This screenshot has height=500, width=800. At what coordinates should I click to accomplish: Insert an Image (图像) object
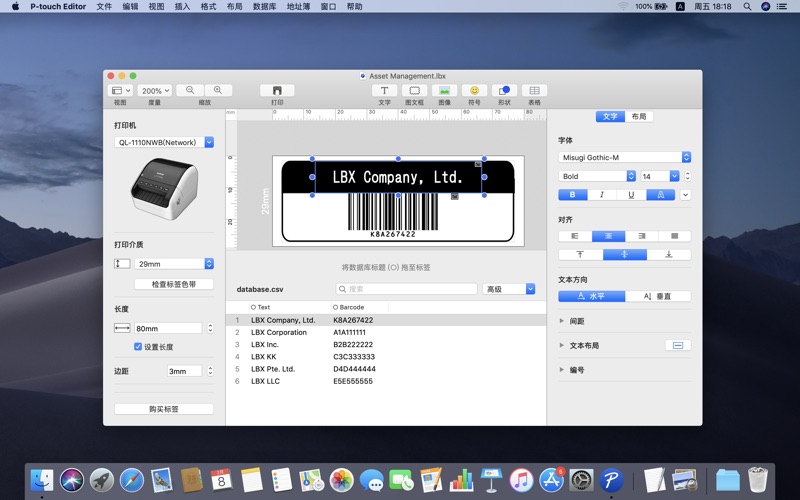tap(444, 90)
